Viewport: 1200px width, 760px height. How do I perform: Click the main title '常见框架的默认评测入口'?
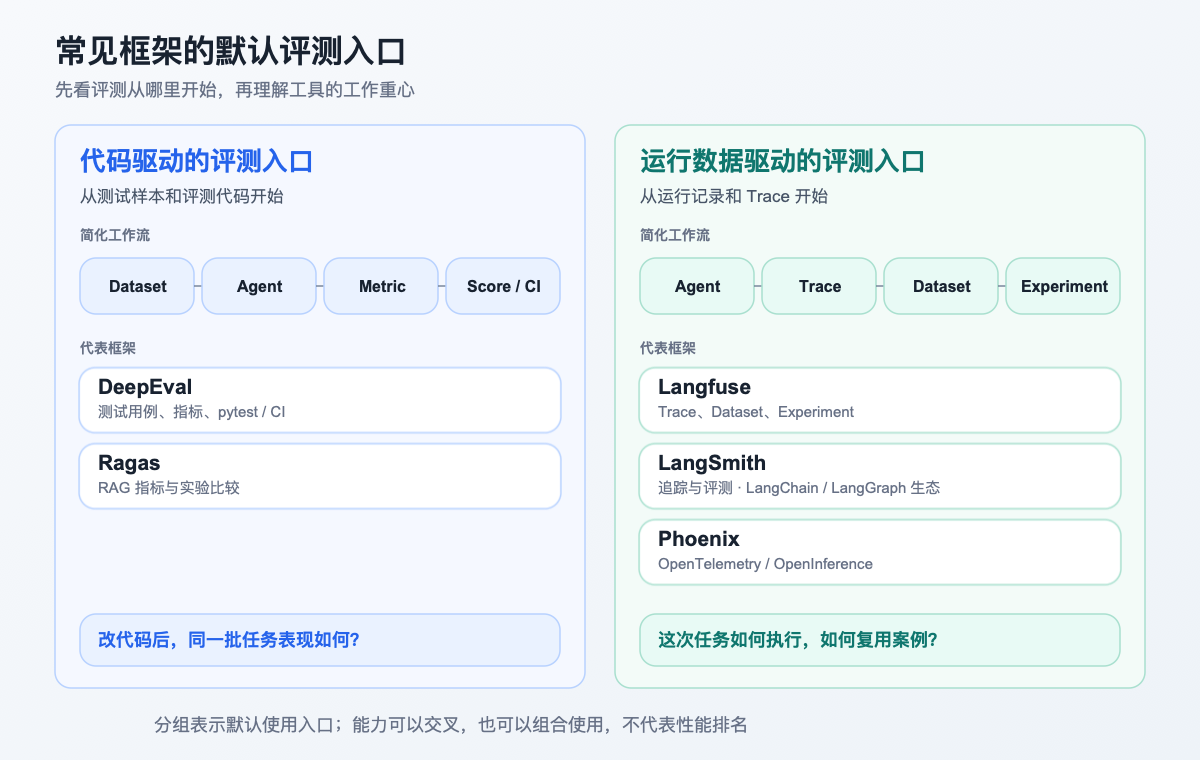(x=230, y=51)
